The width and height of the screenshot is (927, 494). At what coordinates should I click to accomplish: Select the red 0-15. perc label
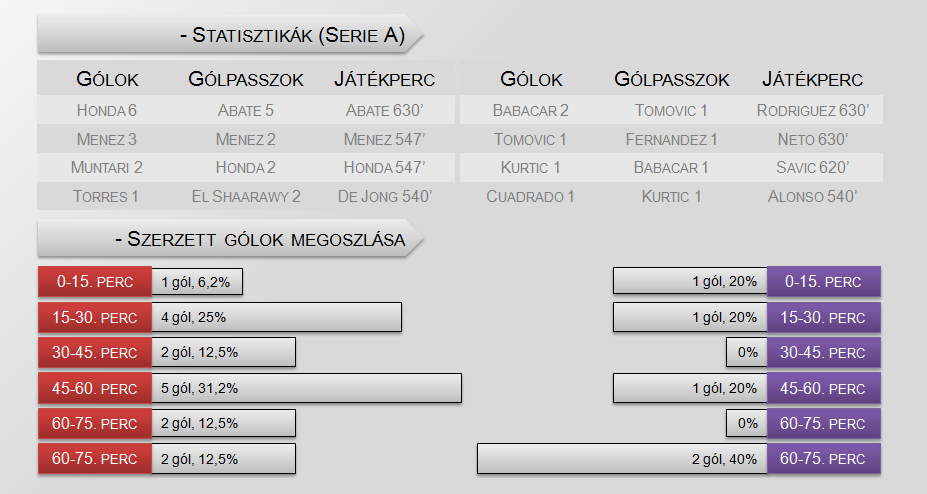tap(95, 282)
